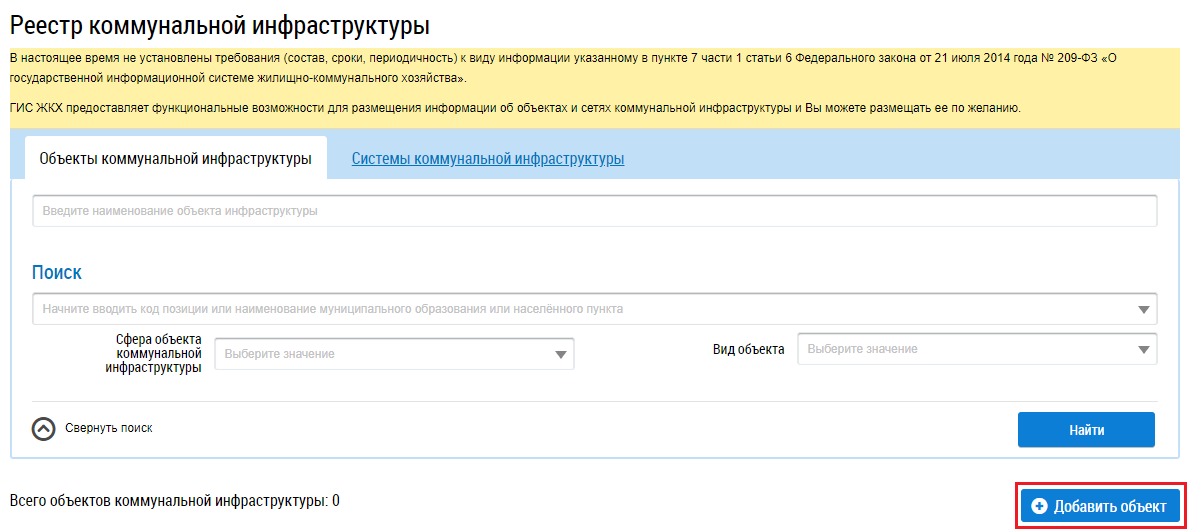Click the yellow notice about ГИС ЖКХ

point(514,108)
